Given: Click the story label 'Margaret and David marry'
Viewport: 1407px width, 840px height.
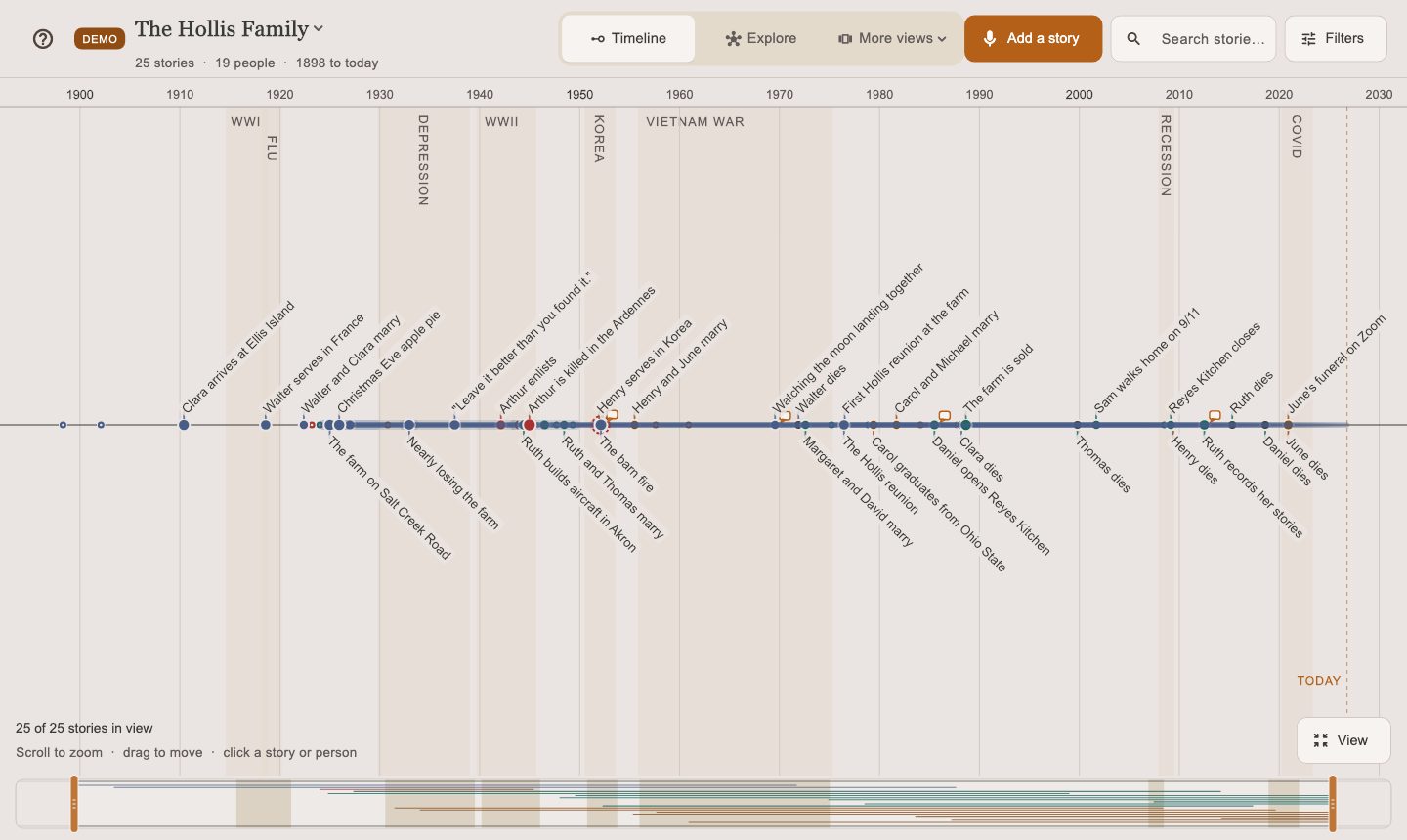Looking at the screenshot, I should click(858, 491).
